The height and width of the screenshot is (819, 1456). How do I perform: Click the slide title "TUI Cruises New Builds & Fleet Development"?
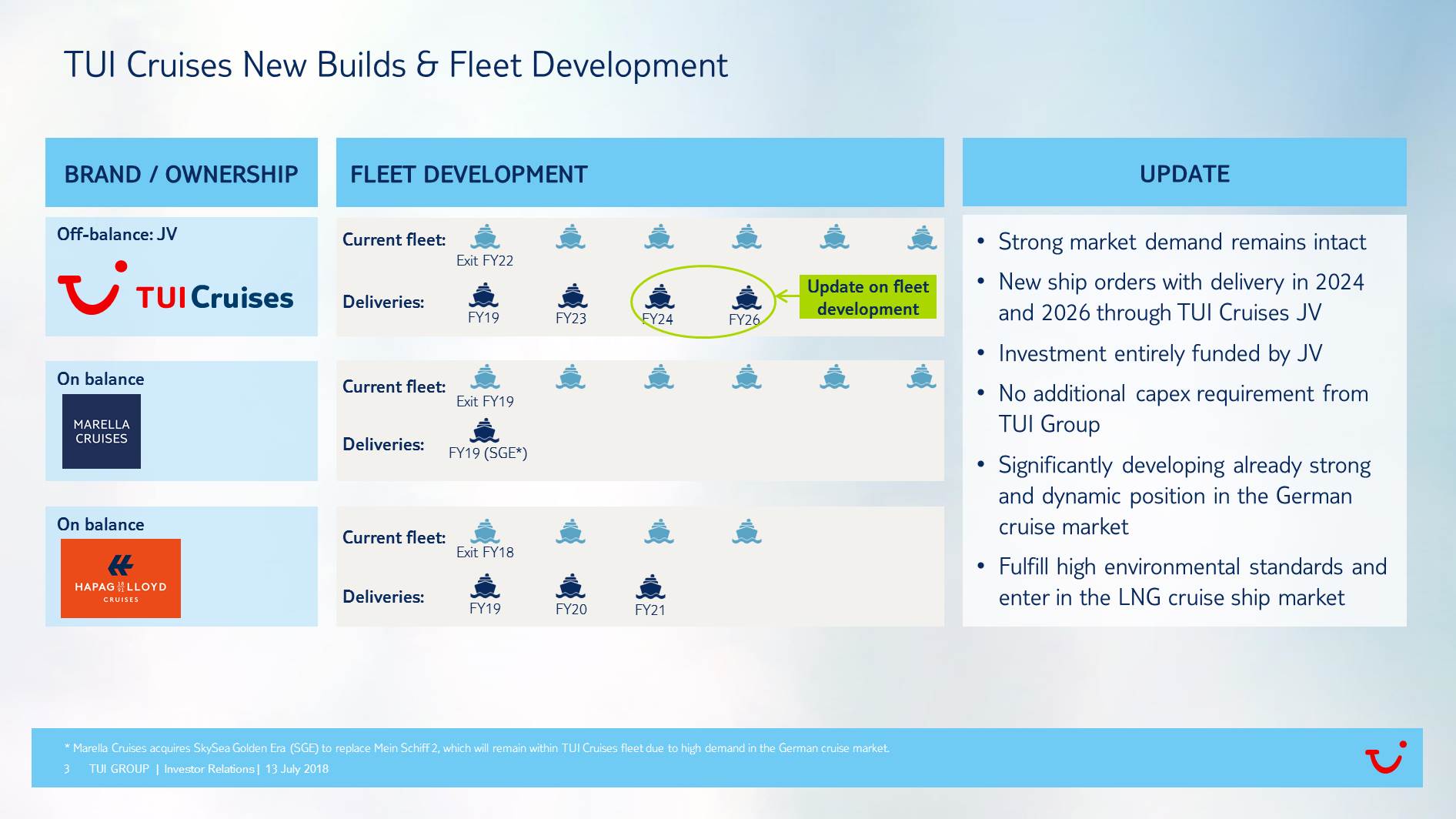point(396,65)
